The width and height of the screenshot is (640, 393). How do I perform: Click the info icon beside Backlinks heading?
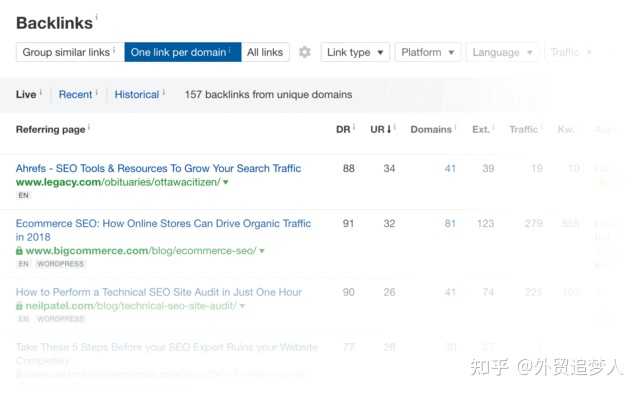(x=97, y=17)
